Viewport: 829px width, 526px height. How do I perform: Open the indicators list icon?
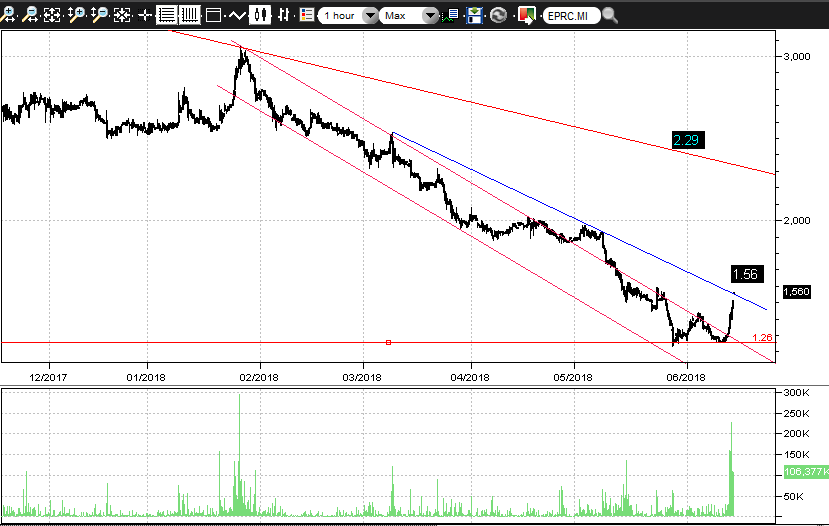tap(307, 15)
